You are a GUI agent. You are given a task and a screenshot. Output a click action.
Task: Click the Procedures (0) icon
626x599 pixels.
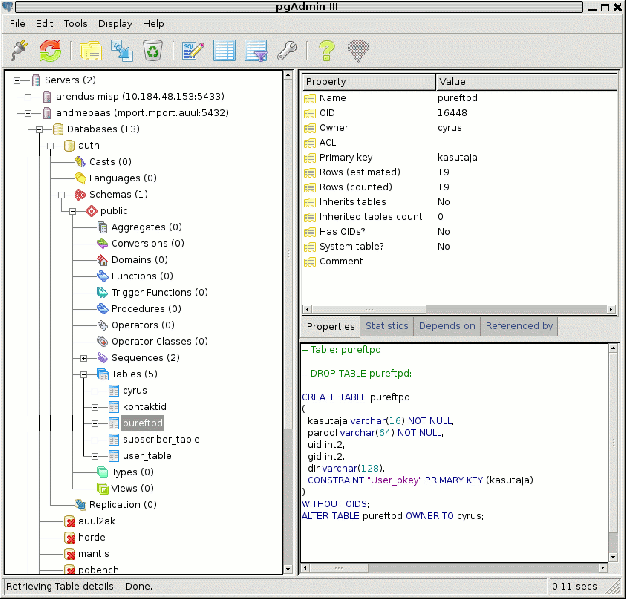point(103,309)
